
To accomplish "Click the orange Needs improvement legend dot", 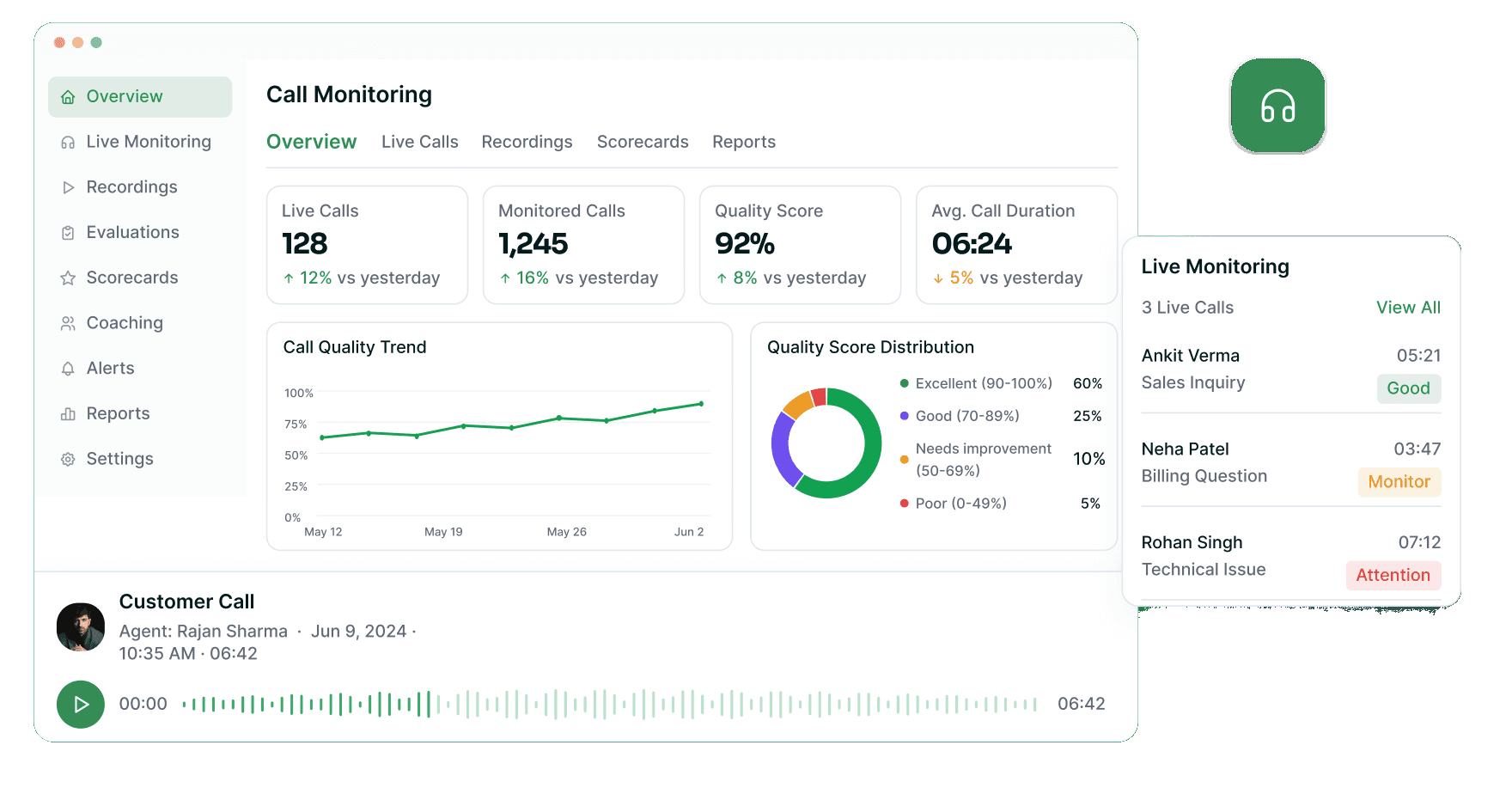I will coord(904,460).
